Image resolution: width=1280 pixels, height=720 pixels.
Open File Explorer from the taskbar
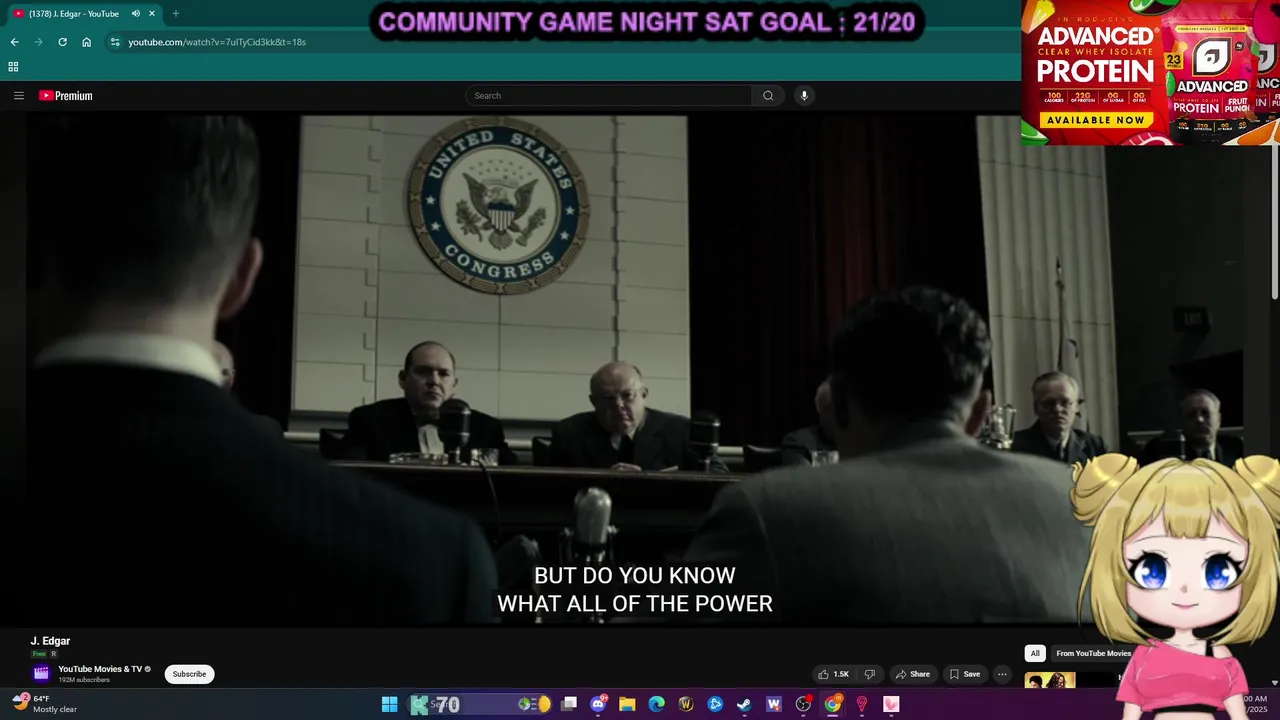627,705
